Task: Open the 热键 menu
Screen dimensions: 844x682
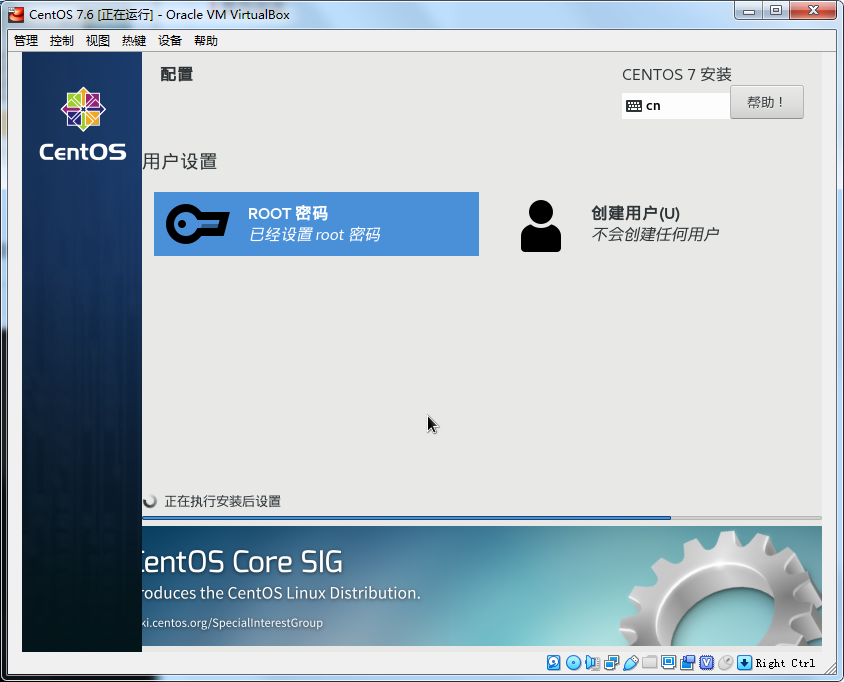Action: click(134, 41)
